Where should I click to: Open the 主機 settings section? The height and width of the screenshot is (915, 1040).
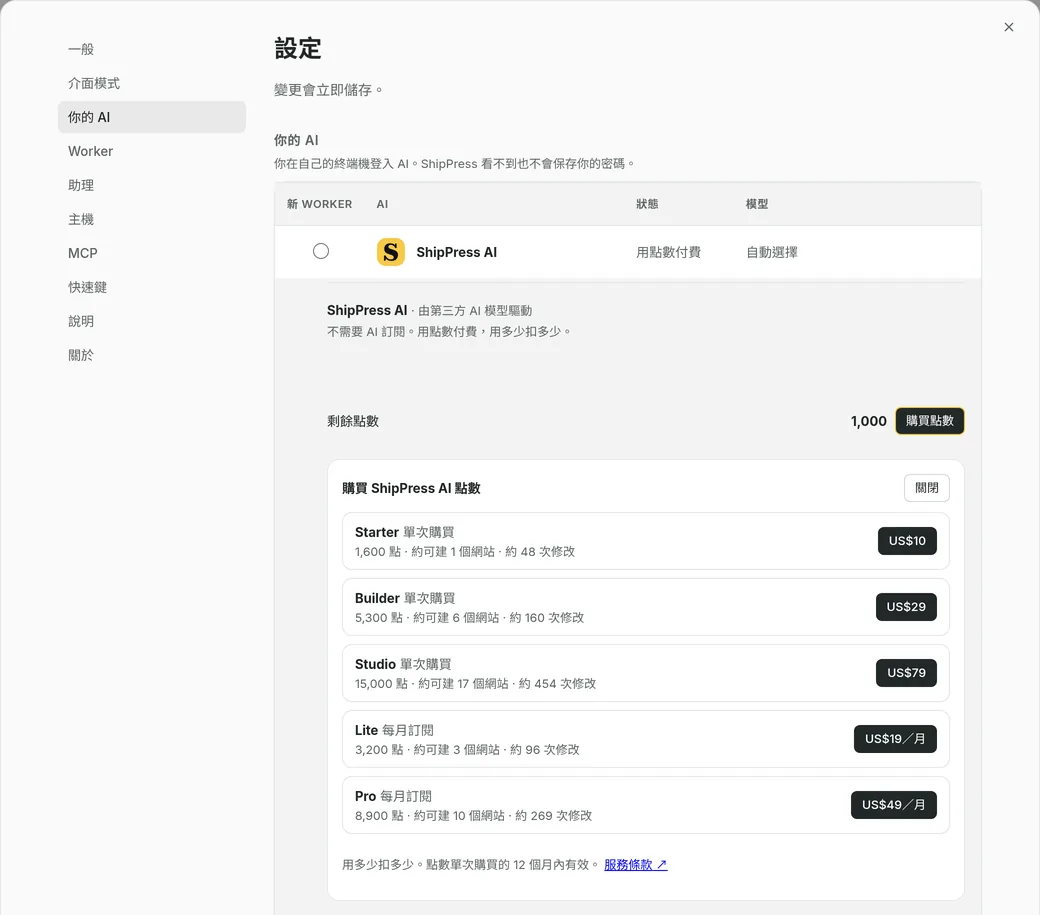coord(151,219)
